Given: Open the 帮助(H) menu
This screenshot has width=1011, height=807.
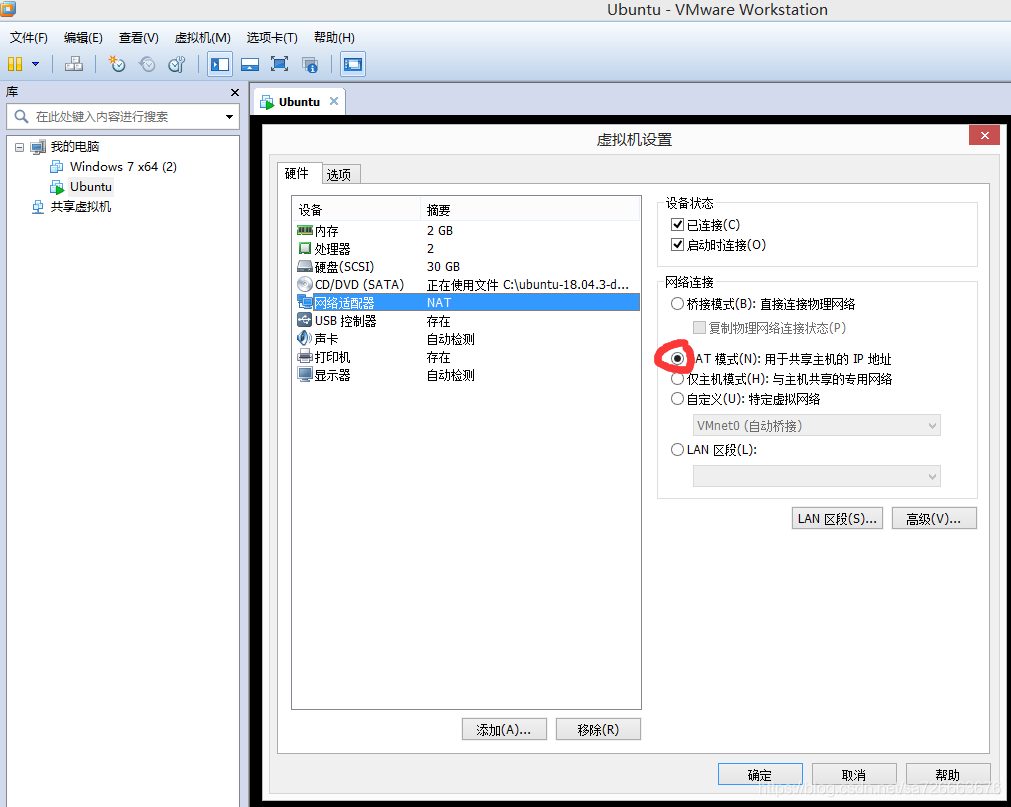Looking at the screenshot, I should [x=334, y=37].
